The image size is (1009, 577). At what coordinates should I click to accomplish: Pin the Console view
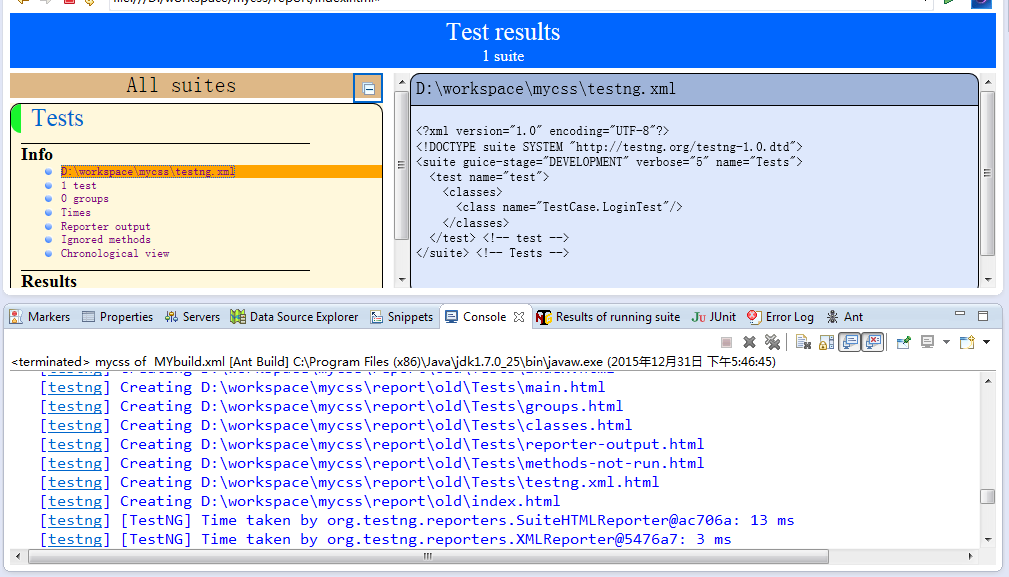(903, 342)
